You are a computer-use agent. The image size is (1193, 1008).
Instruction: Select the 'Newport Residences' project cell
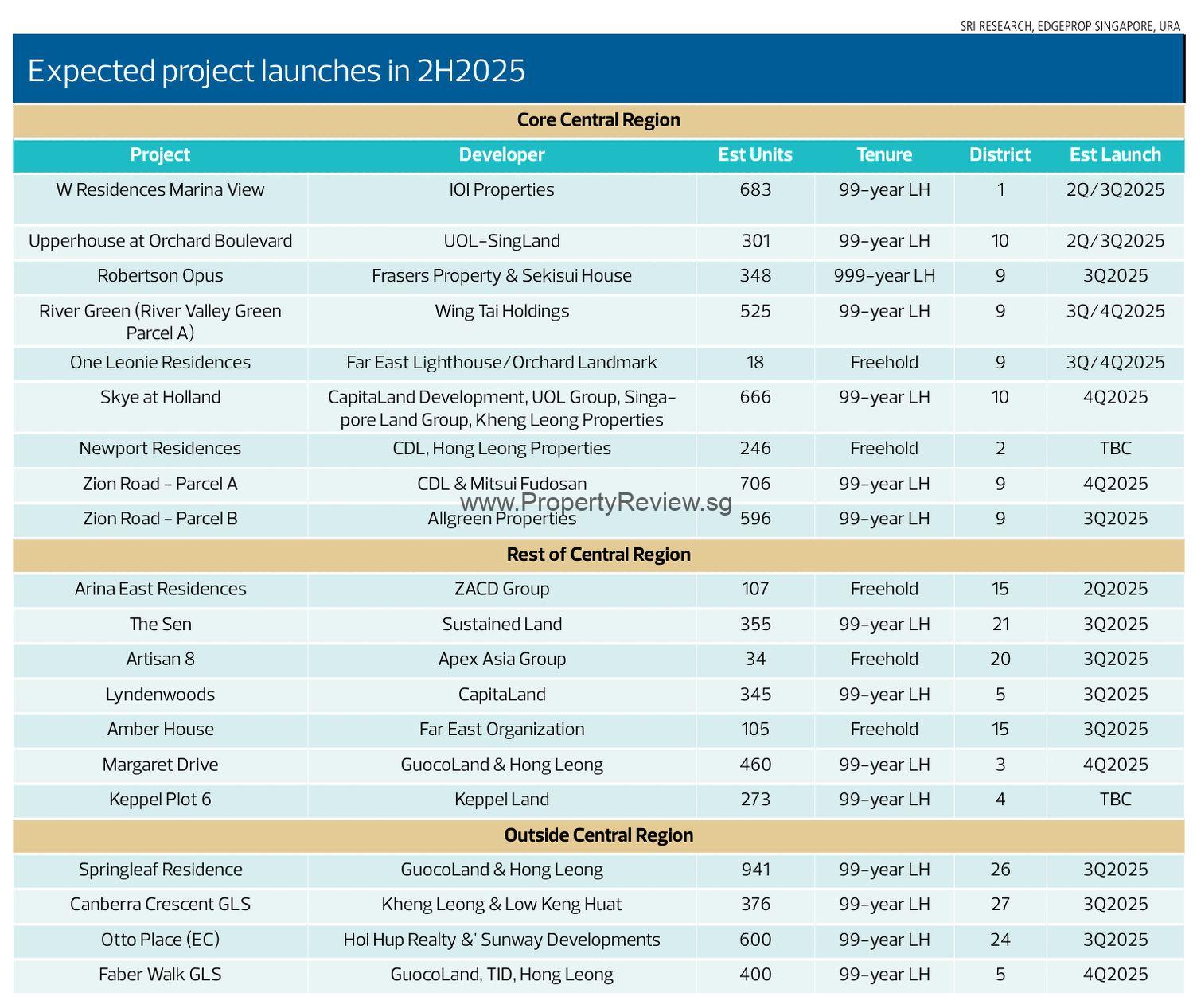(x=160, y=449)
